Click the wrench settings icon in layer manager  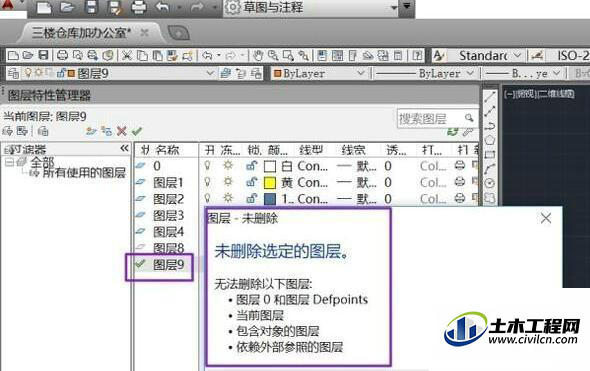click(x=468, y=132)
